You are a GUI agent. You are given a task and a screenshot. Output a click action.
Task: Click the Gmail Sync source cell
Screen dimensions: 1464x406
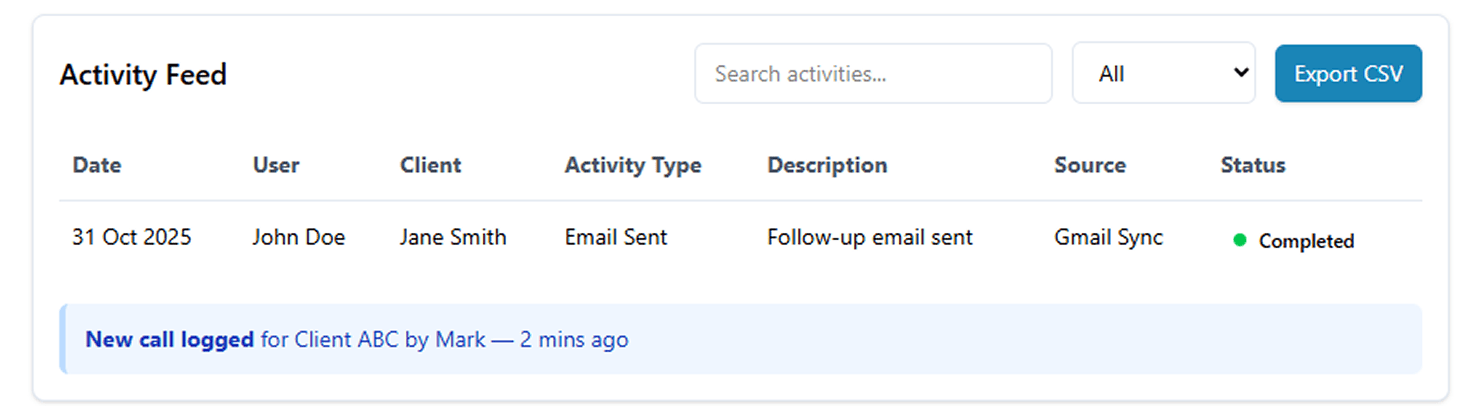click(1109, 238)
